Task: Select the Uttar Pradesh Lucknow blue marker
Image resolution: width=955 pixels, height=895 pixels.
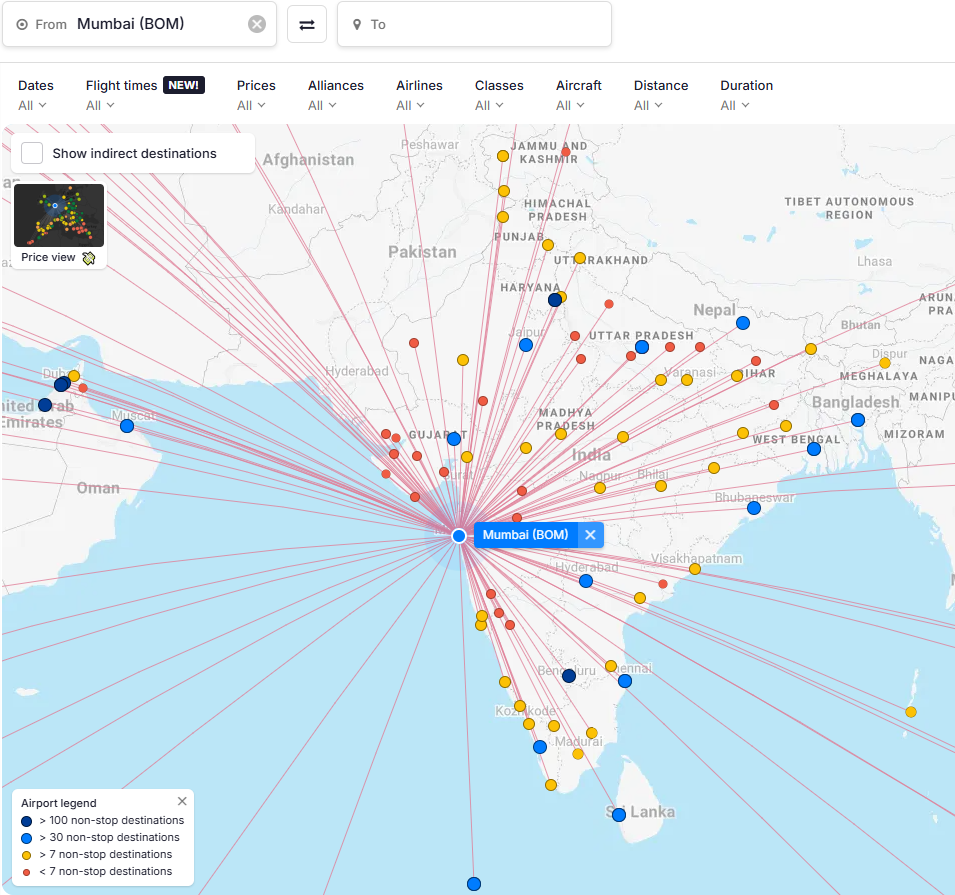Action: [642, 347]
